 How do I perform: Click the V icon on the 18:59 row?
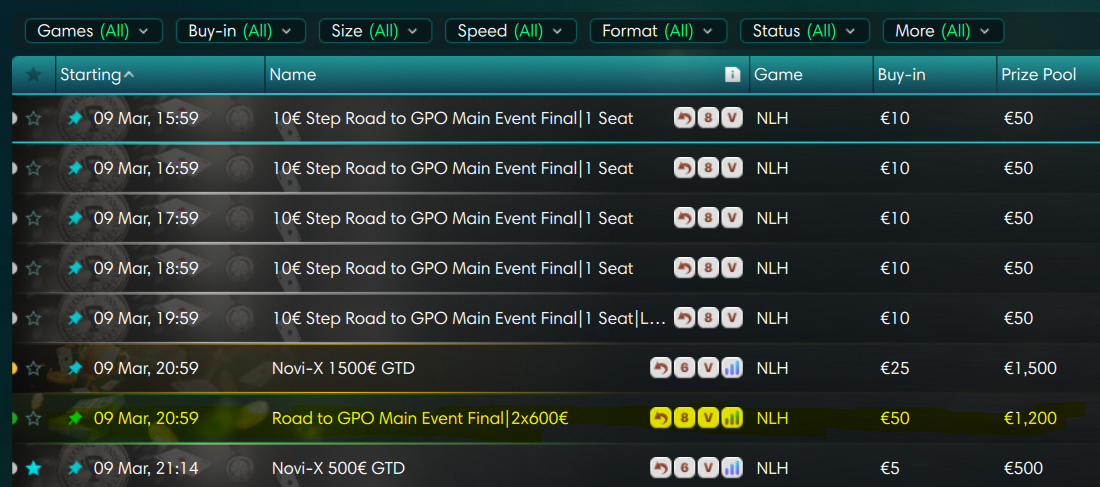(732, 268)
